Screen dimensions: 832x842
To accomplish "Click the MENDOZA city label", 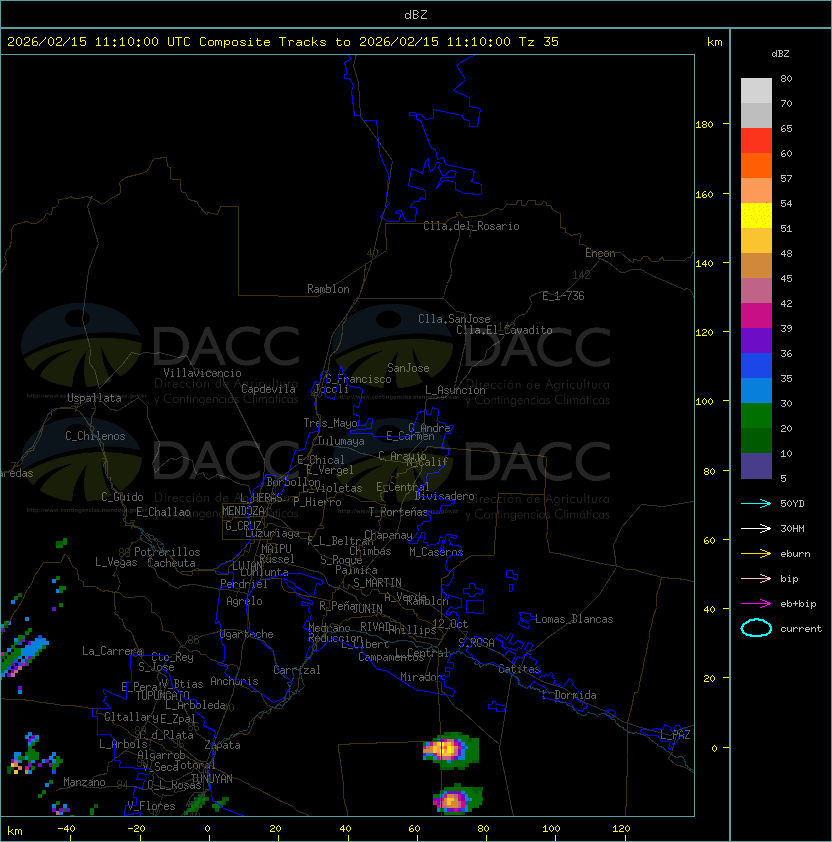I will pyautogui.click(x=243, y=511).
